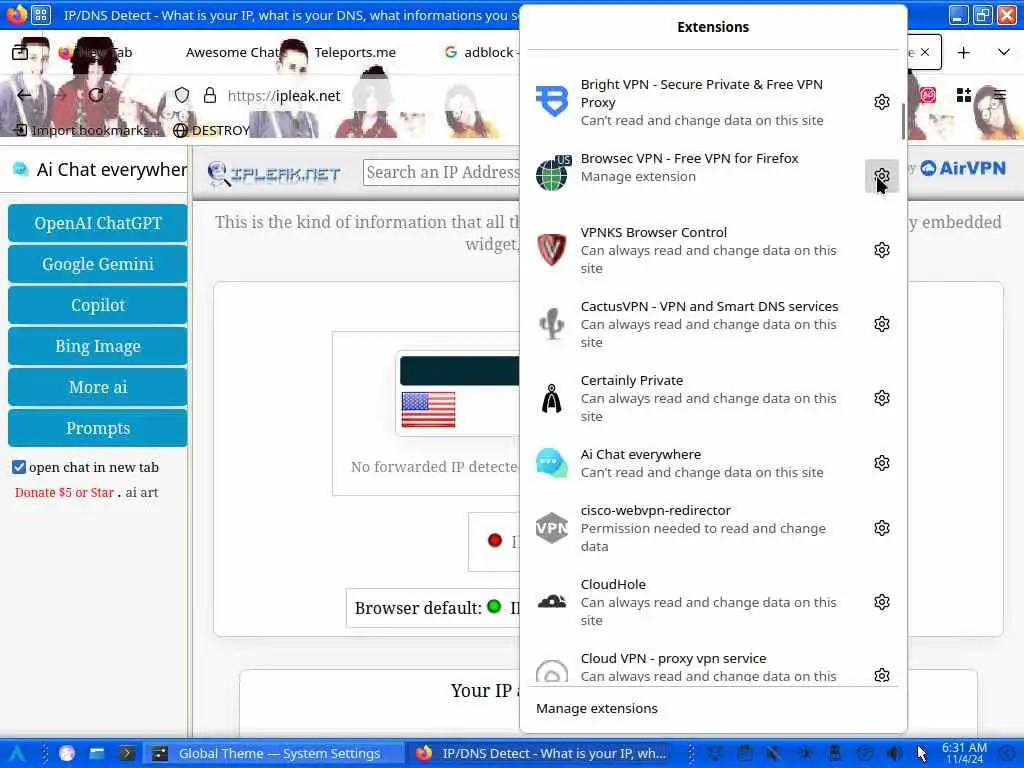Screen dimensions: 1024x768
Task: Open settings gear for Certainly Private extension
Action: tap(882, 398)
